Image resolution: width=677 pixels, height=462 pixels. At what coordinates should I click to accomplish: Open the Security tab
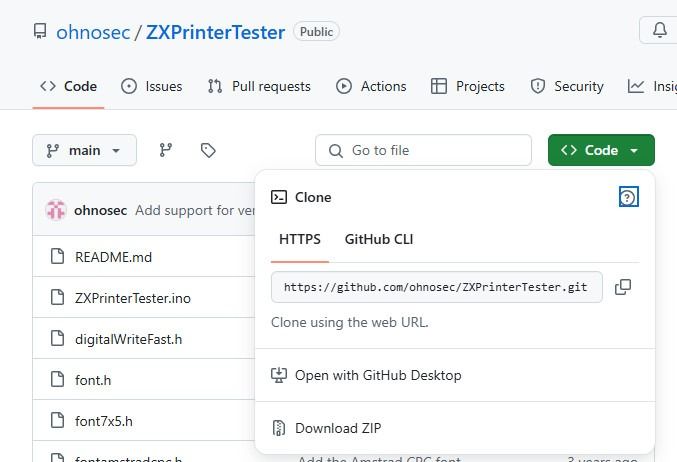[566, 86]
